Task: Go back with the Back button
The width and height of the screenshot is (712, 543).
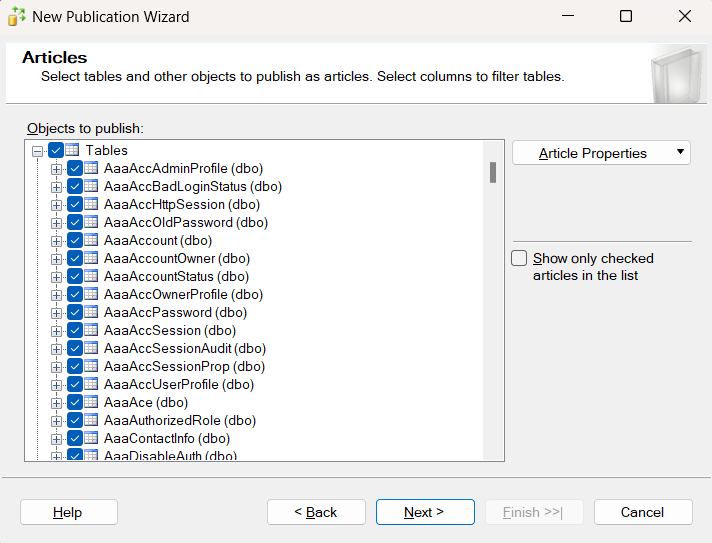Action: point(316,512)
